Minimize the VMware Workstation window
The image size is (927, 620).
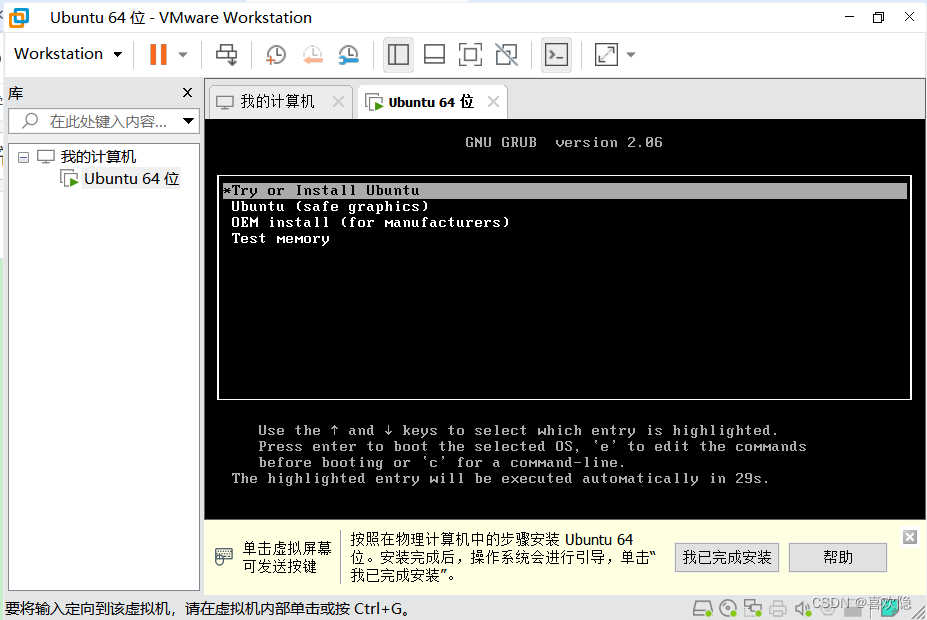click(850, 17)
